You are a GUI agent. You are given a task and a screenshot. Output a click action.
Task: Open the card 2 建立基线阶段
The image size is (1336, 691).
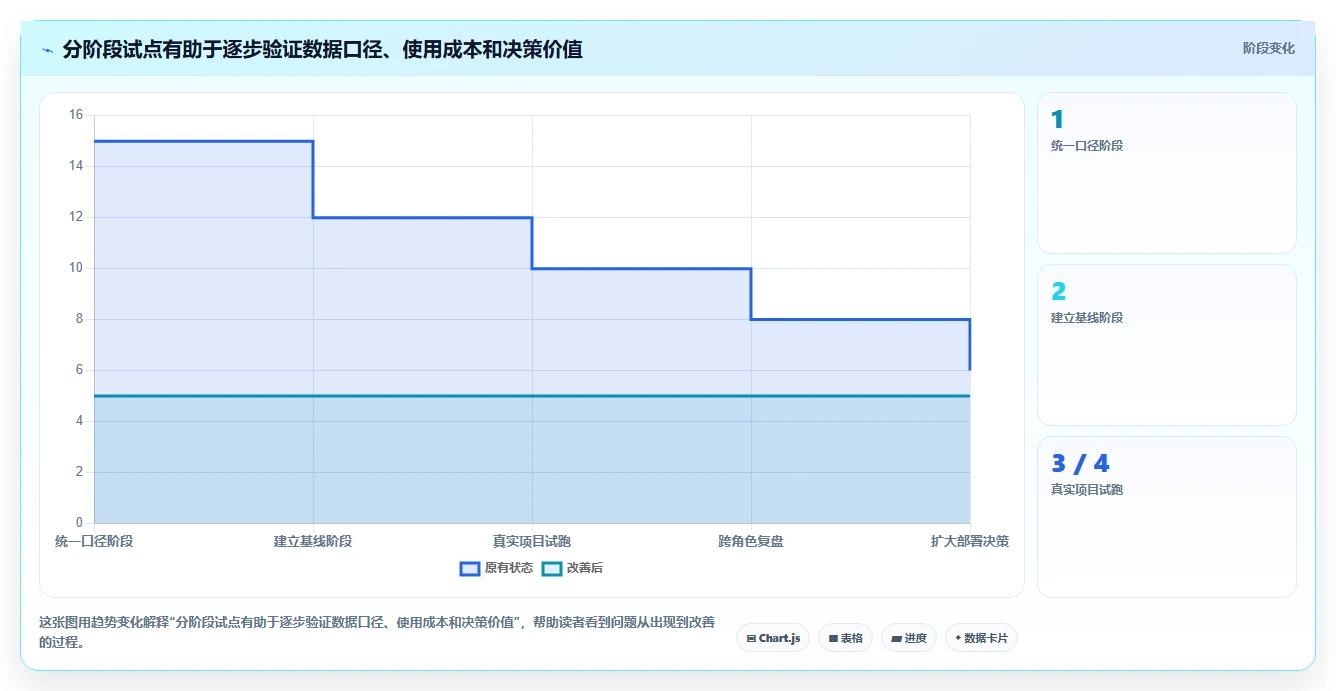pyautogui.click(x=1167, y=345)
